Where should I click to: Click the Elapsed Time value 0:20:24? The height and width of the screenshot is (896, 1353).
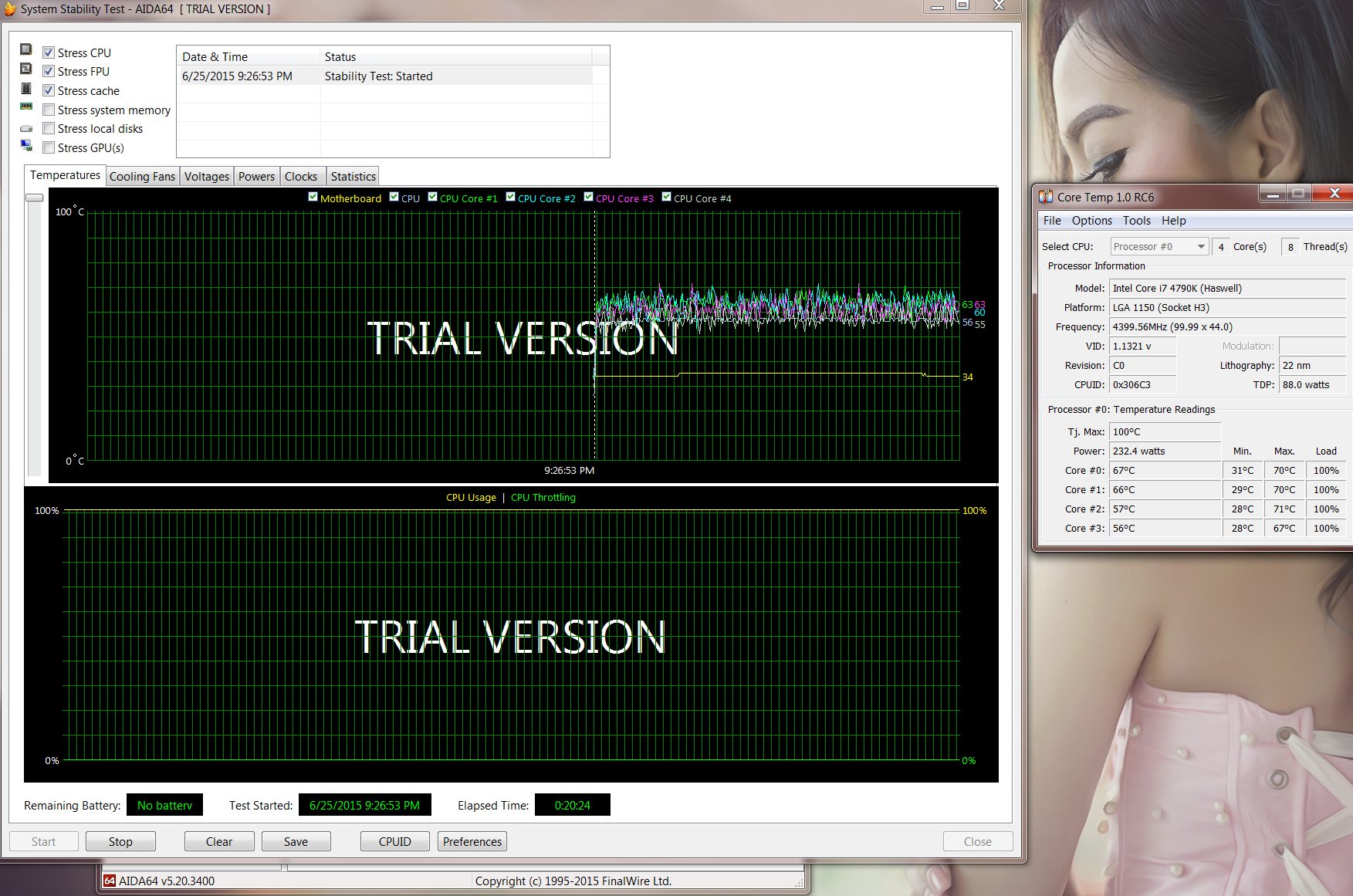[573, 805]
